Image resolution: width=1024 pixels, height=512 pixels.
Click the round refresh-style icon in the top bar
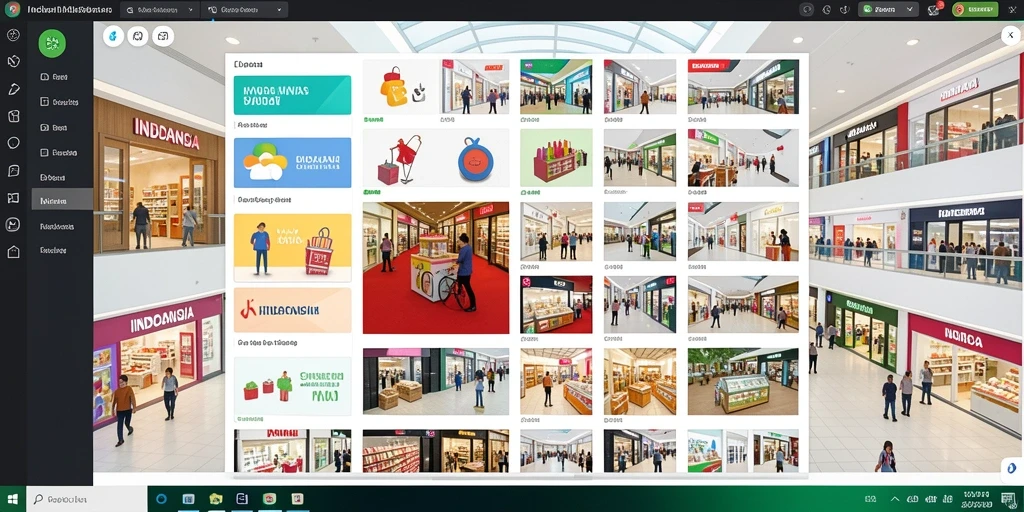coord(808,10)
